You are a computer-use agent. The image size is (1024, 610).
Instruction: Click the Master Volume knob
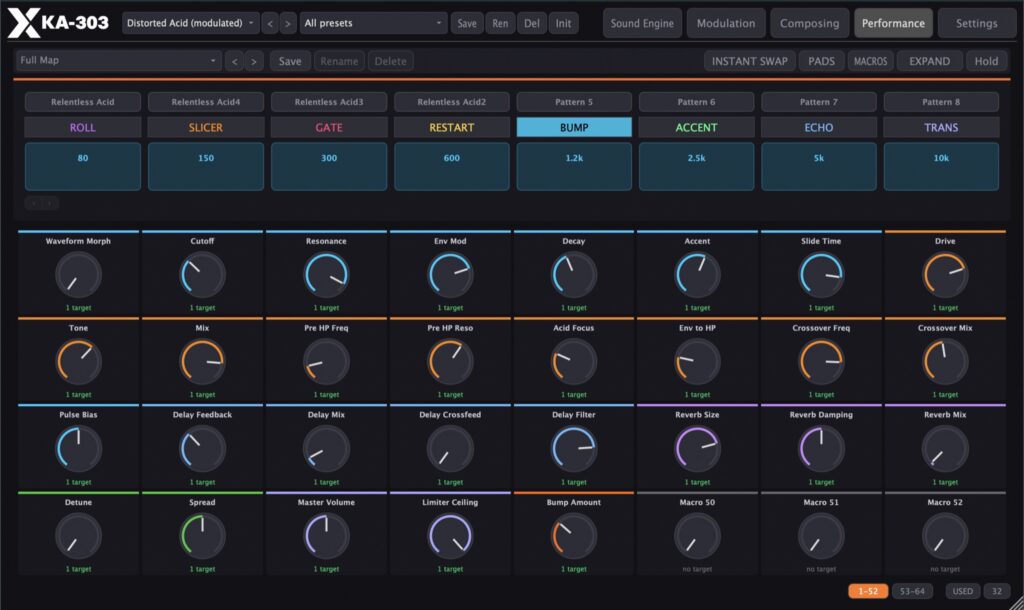pos(327,536)
